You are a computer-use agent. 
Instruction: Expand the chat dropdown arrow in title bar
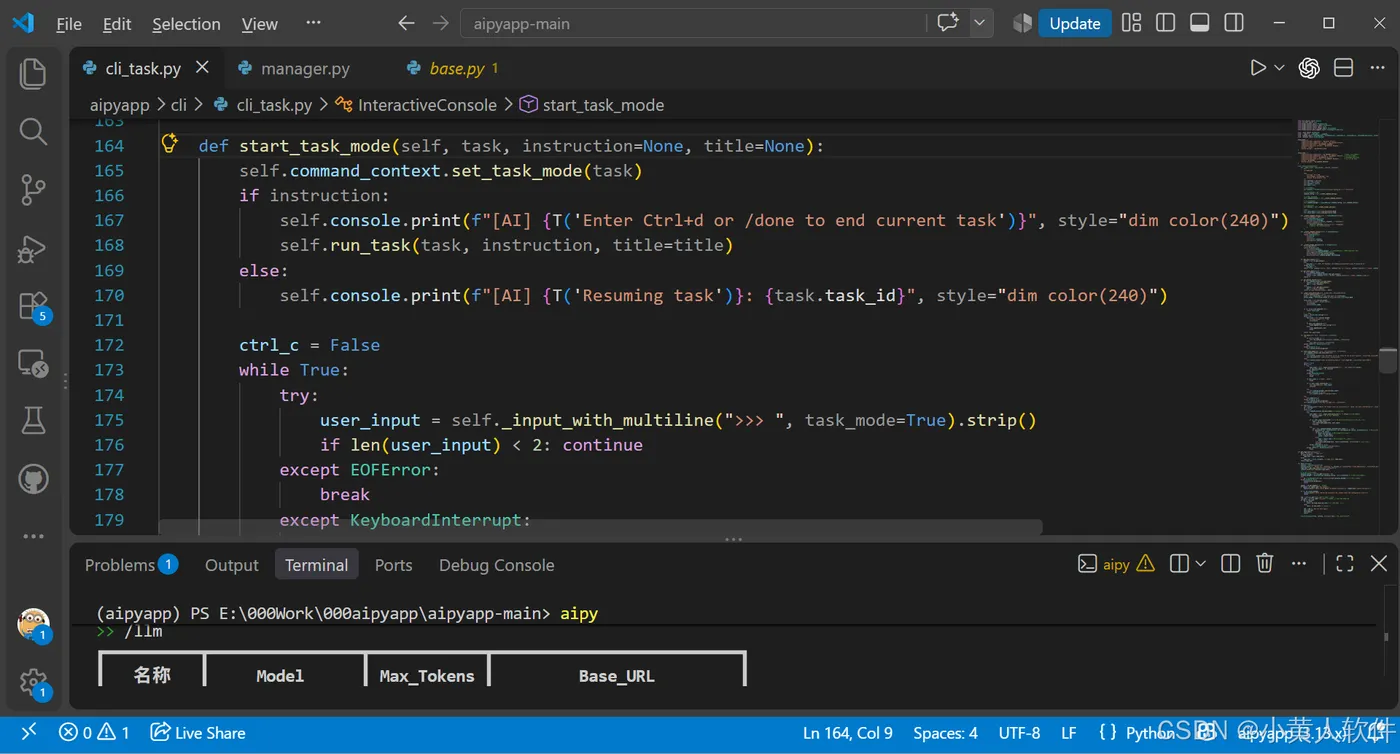980,23
